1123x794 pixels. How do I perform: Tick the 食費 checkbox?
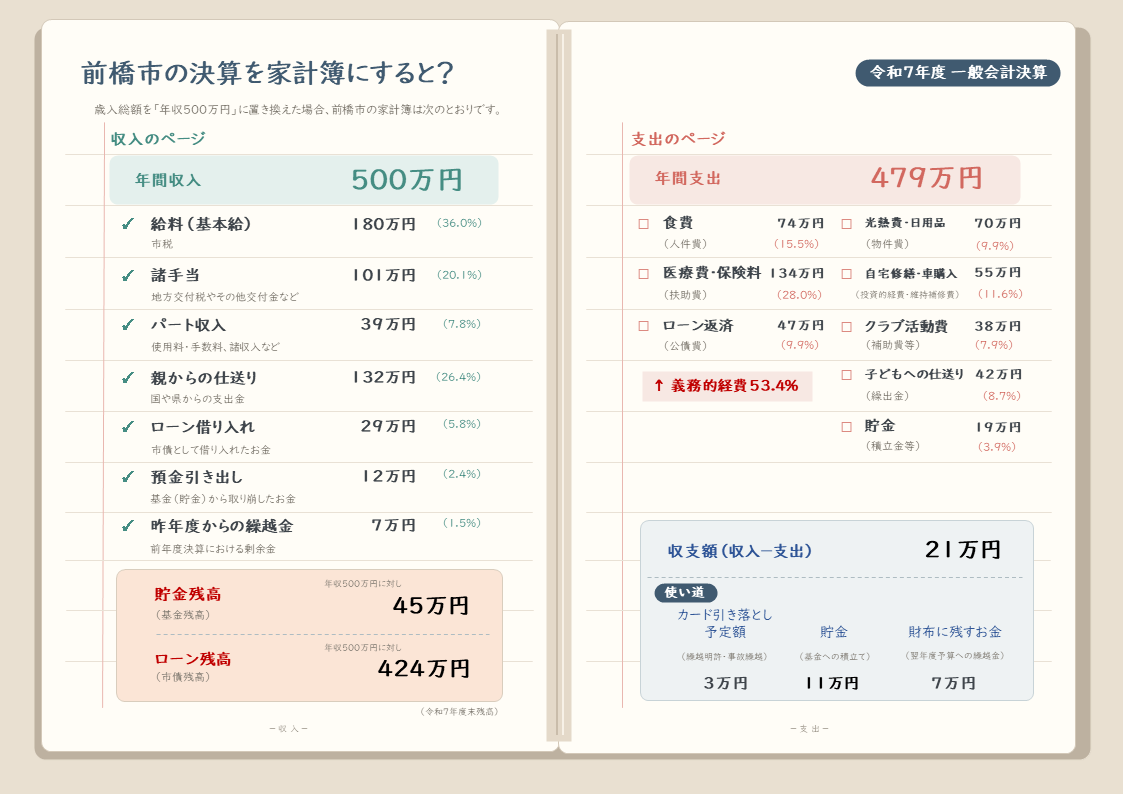[643, 224]
